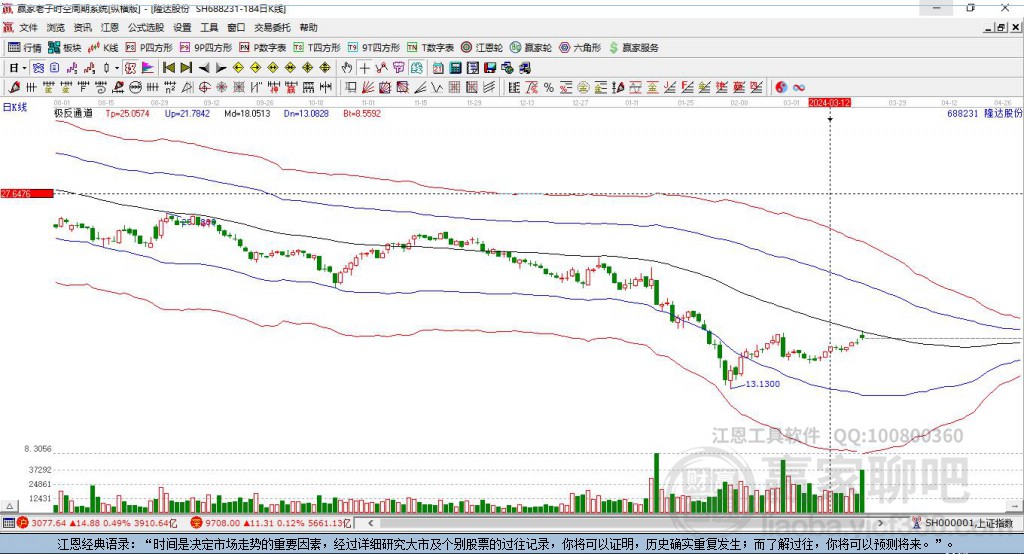Click the red-blue taichi yin-yang icon

tap(781, 88)
